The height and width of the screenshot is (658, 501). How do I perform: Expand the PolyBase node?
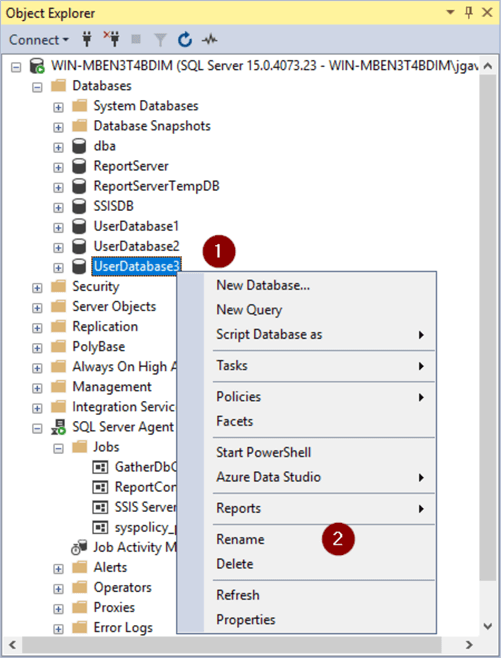pos(37,348)
